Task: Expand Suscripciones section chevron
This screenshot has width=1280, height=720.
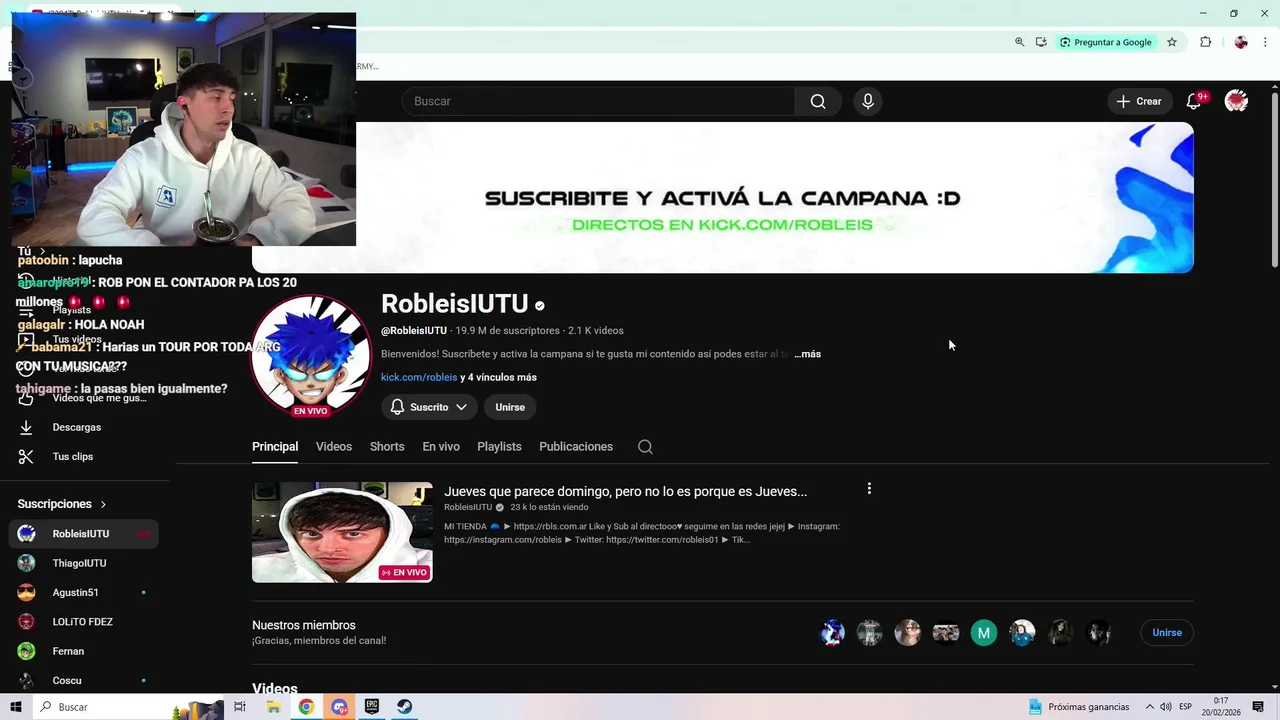Action: coord(103,504)
